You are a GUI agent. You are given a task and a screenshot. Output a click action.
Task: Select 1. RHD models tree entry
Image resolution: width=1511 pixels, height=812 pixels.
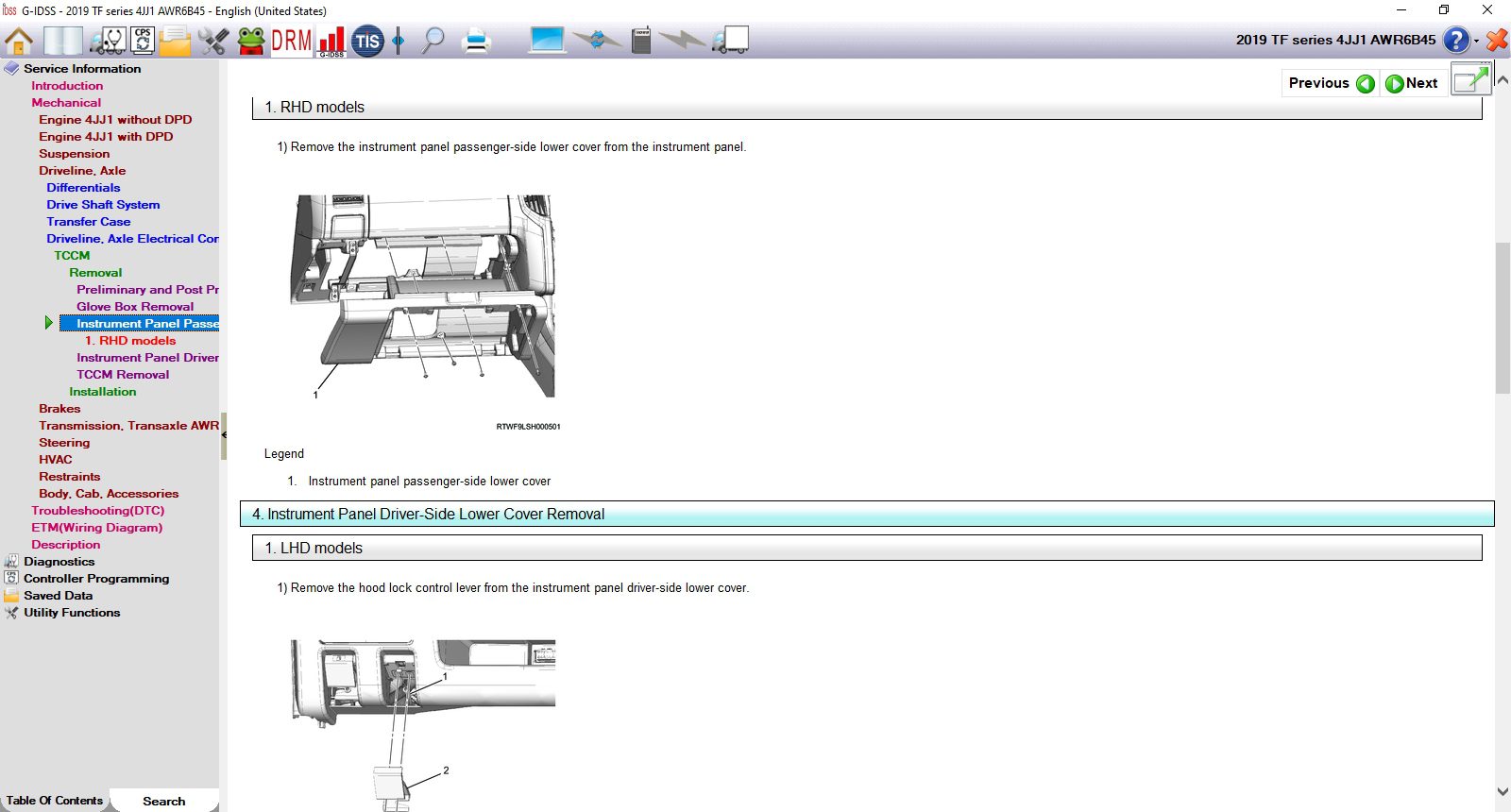[x=130, y=341]
